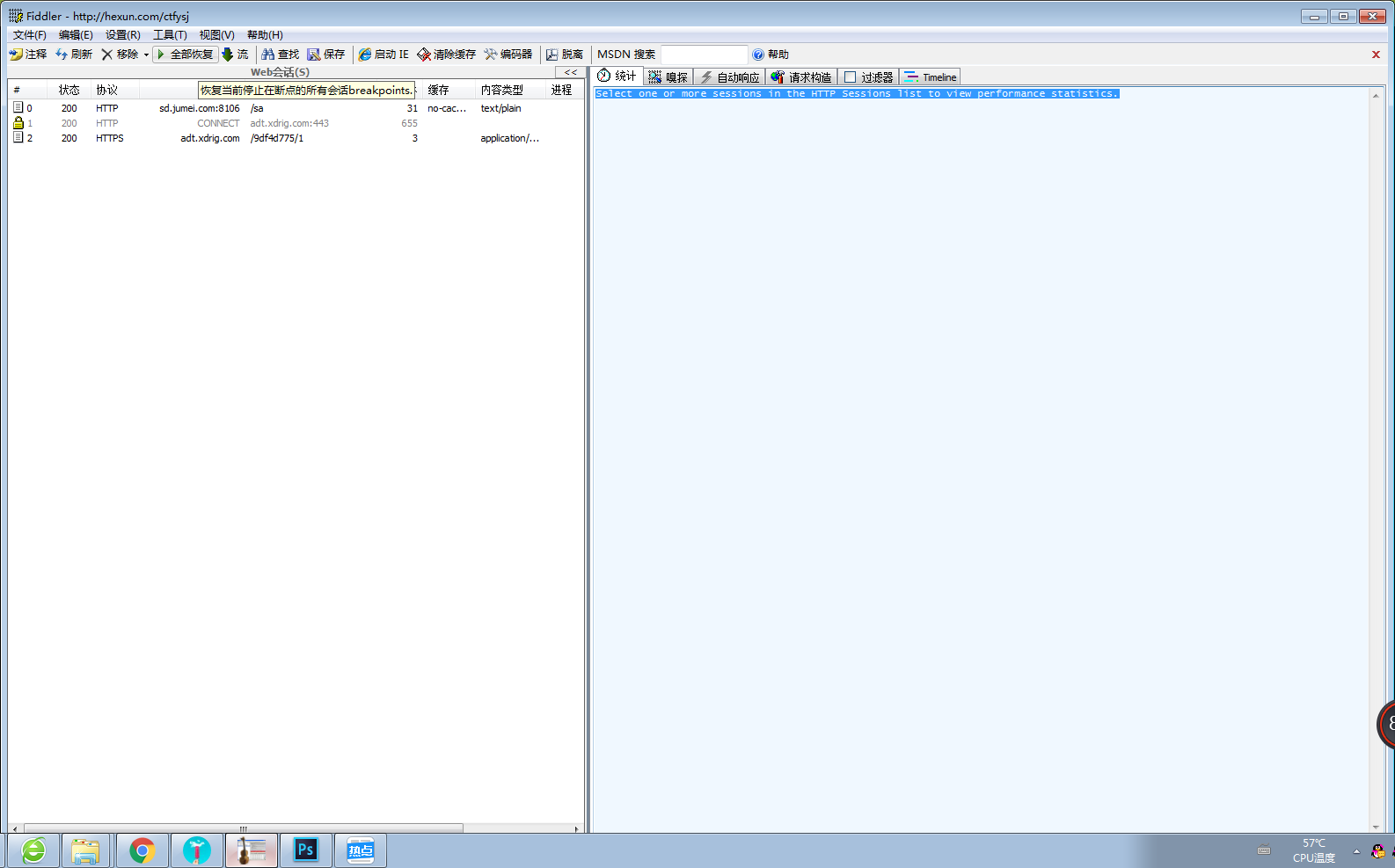This screenshot has width=1395, height=868.
Task: Show hidden tray icons arrow
Action: (1356, 850)
